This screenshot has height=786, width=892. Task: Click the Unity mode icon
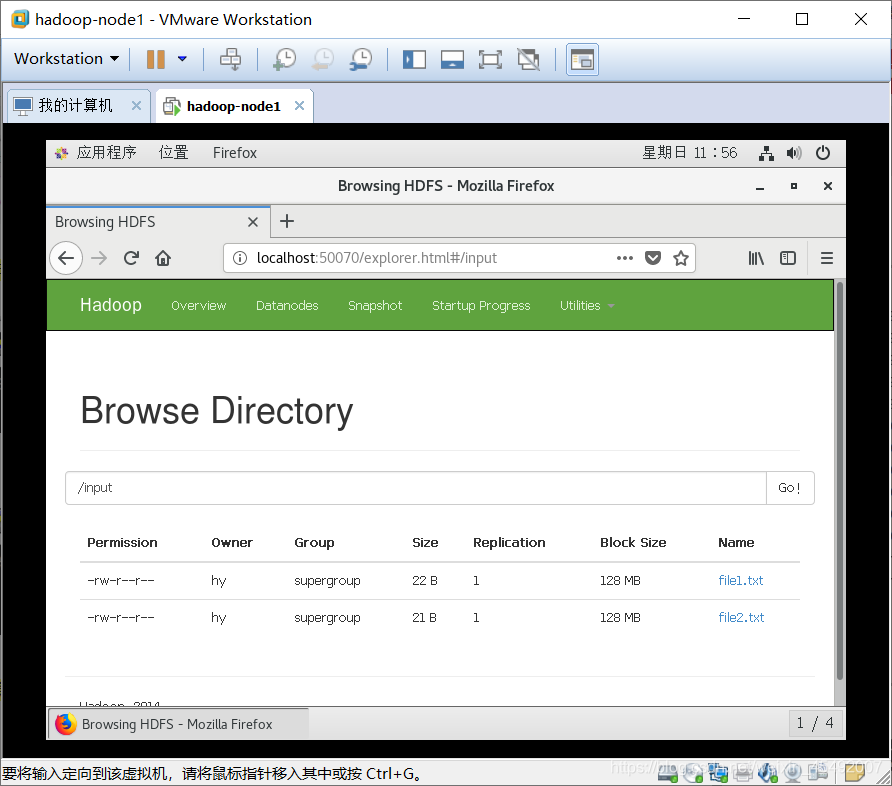pyautogui.click(x=528, y=59)
